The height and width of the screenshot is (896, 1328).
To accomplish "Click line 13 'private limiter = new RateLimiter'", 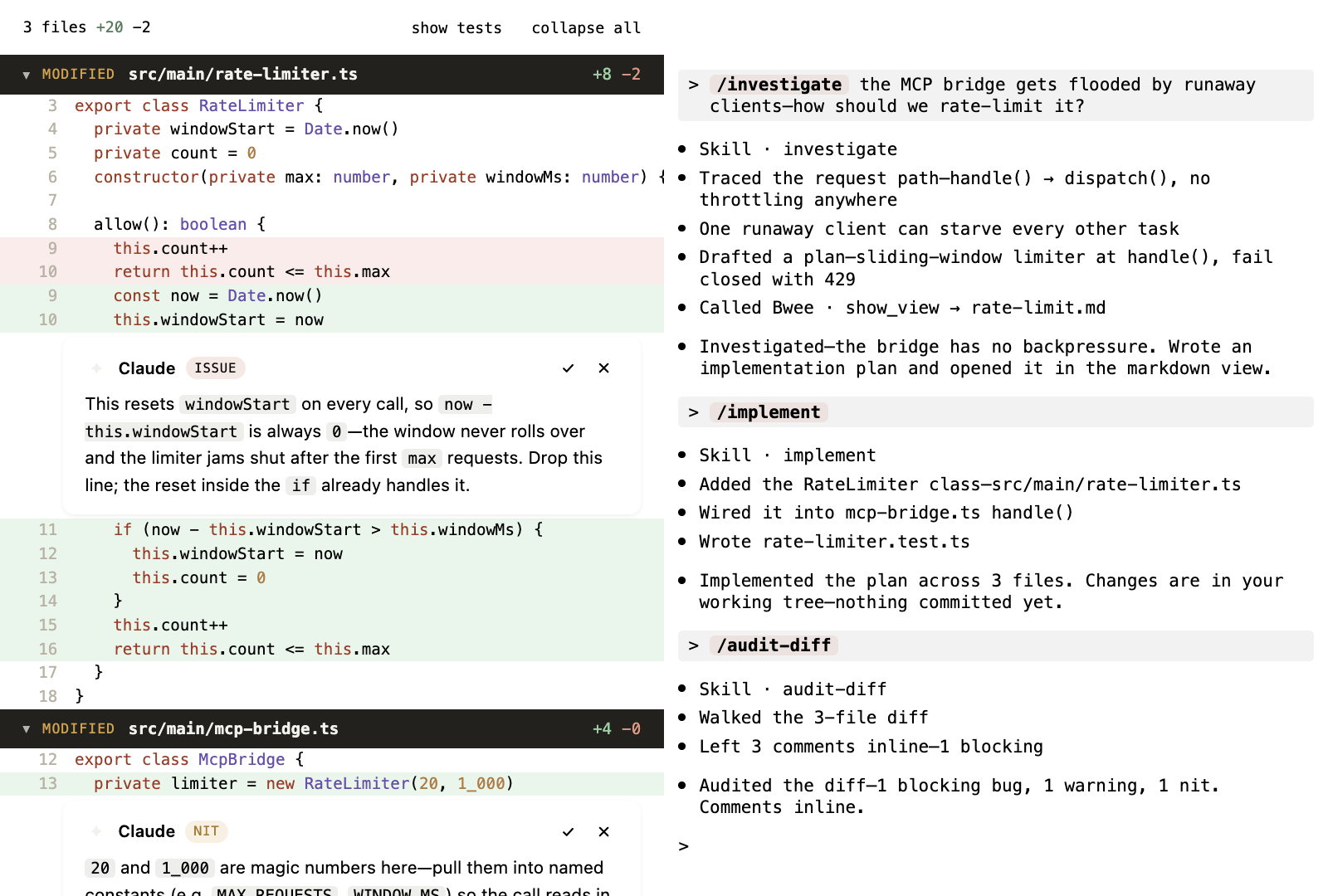I will (x=332, y=784).
